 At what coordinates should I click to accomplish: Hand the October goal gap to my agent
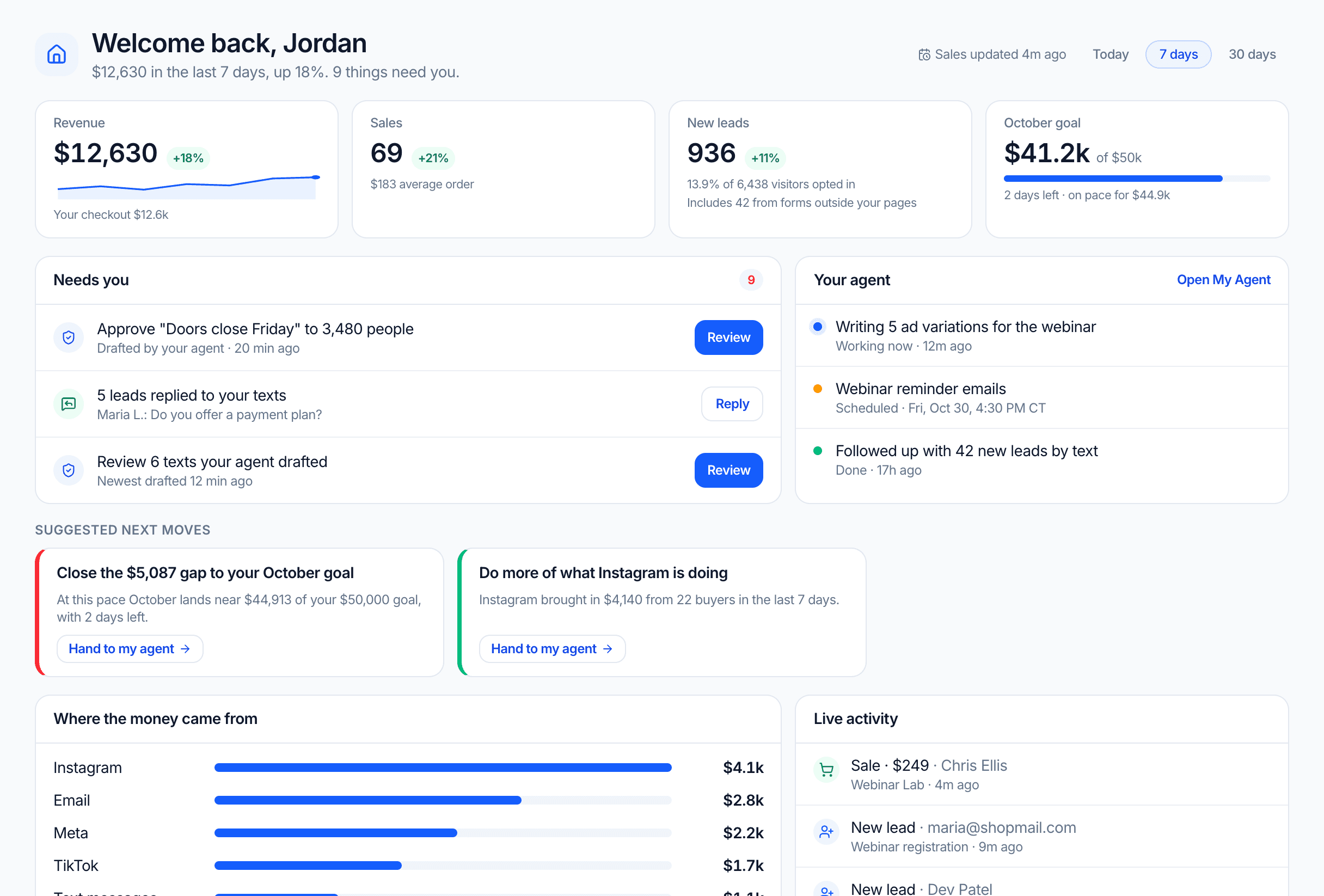[x=130, y=649]
